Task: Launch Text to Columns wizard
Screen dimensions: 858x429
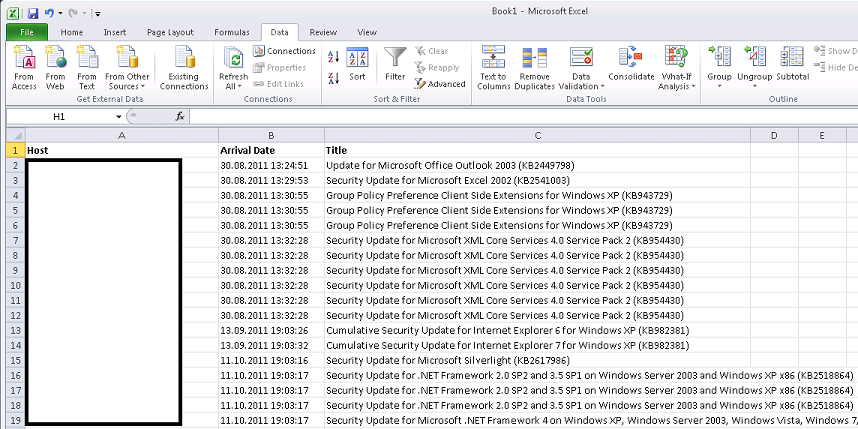Action: (x=494, y=68)
